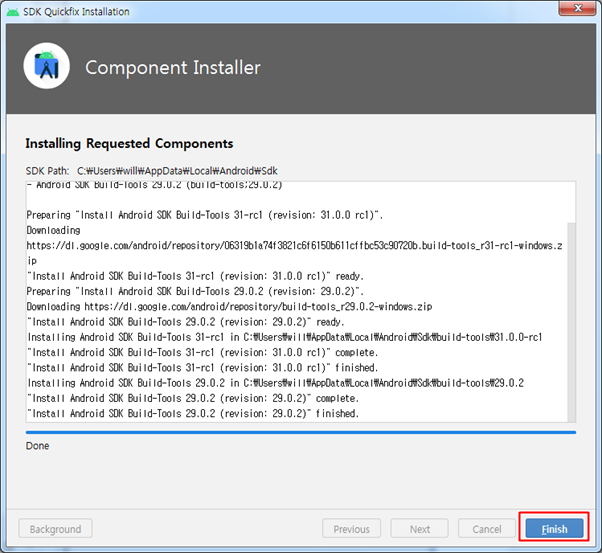Click the Previous button

(x=351, y=529)
